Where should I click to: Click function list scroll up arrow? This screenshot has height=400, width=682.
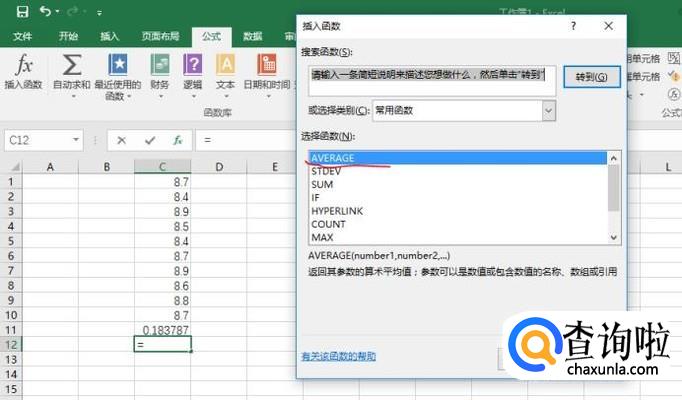tap(614, 158)
